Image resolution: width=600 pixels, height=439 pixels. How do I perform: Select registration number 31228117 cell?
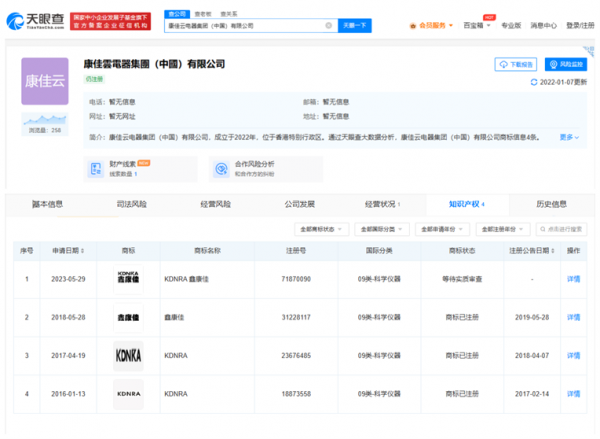(296, 317)
